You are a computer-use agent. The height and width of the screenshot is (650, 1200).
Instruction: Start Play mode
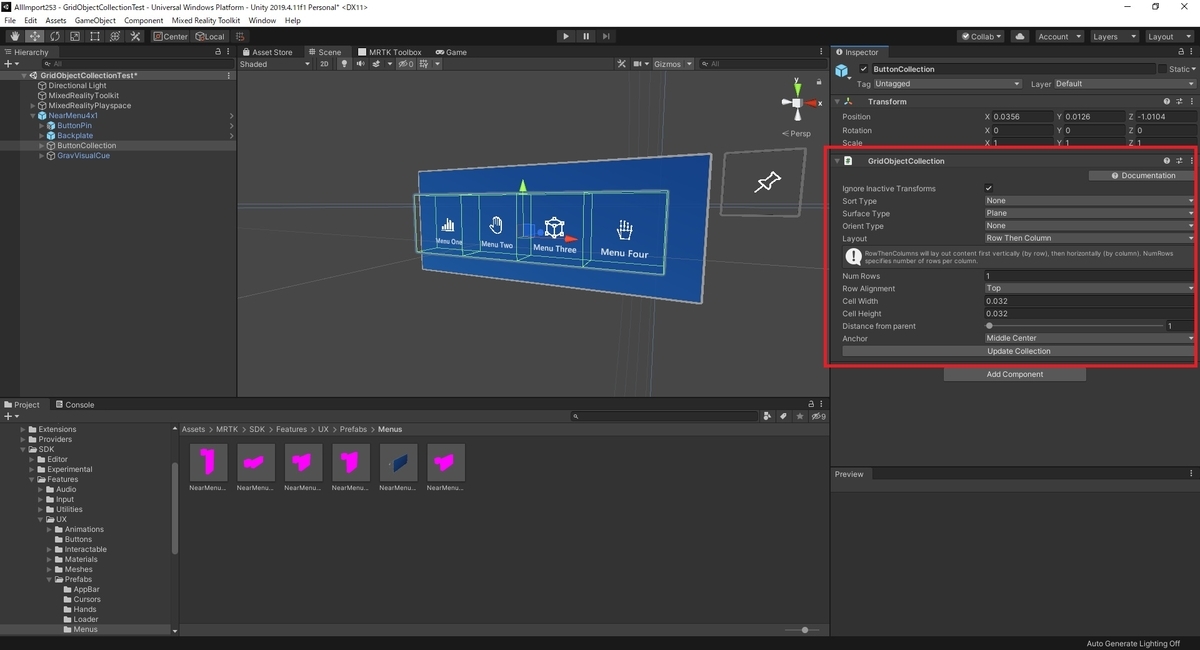(566, 36)
